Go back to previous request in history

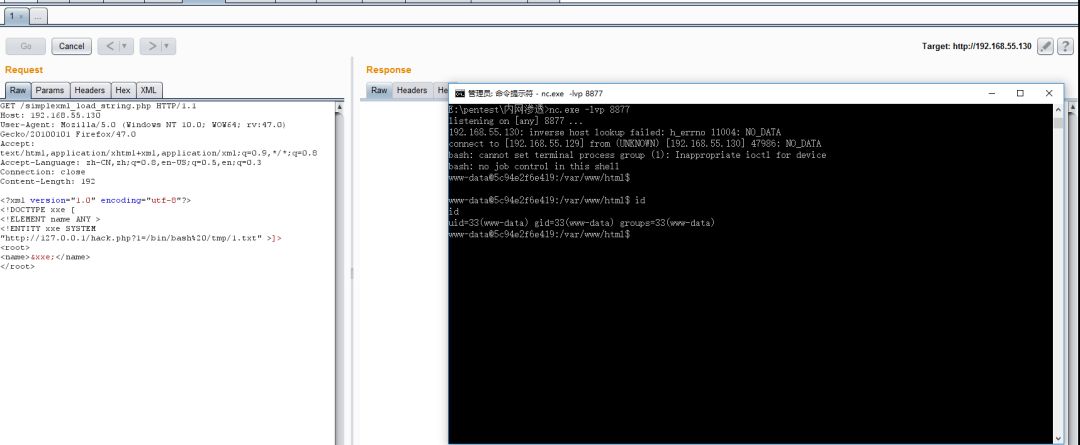tap(110, 46)
